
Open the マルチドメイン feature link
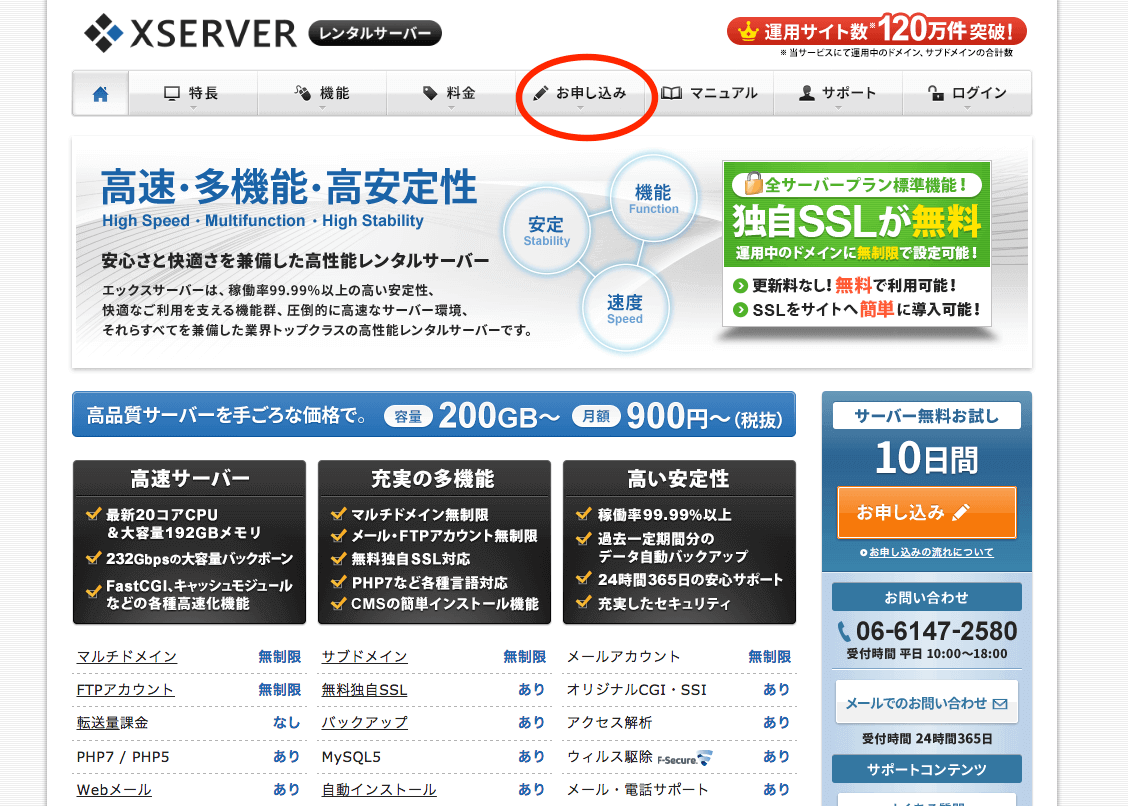point(127,657)
